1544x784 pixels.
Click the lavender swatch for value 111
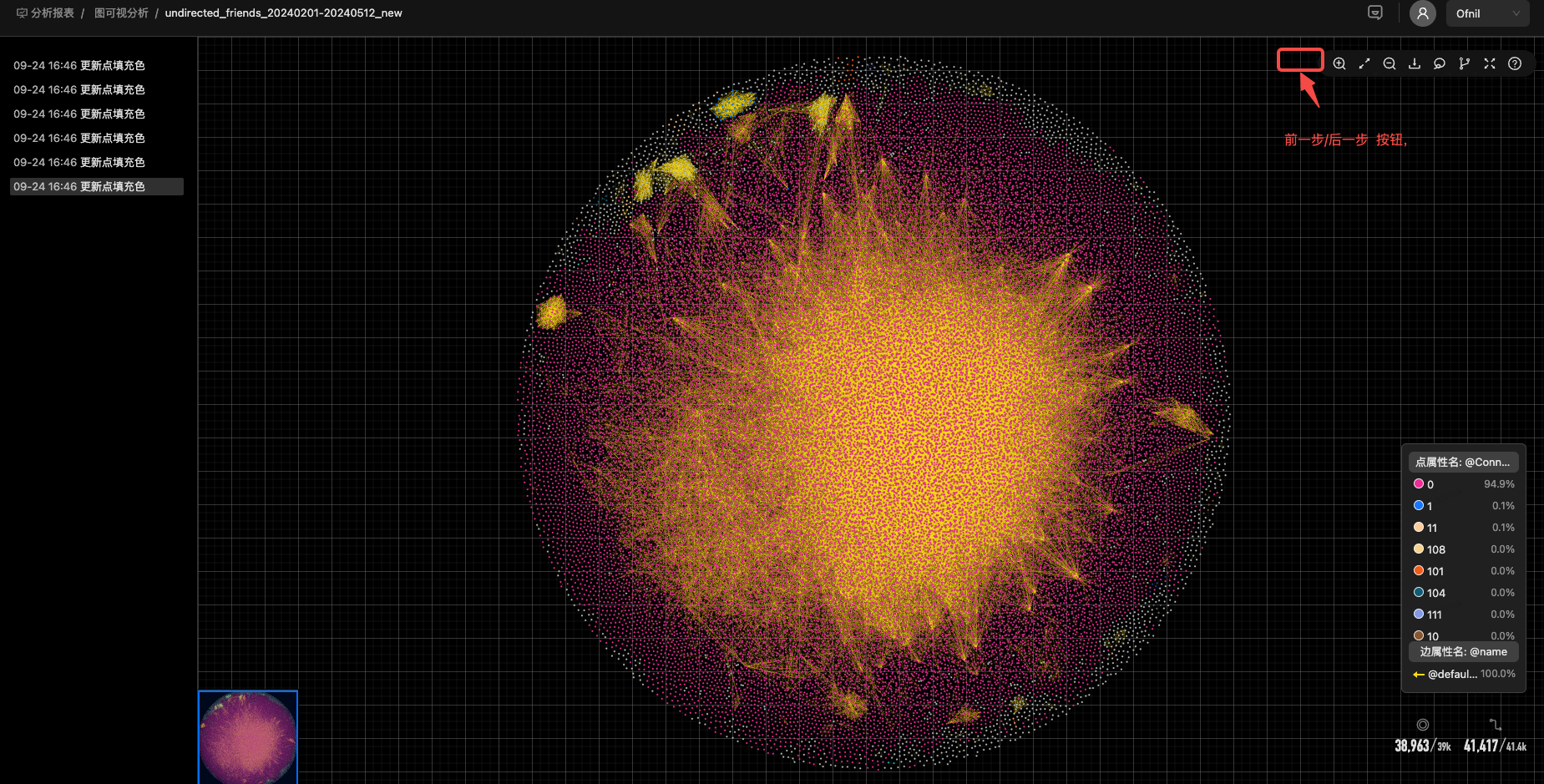[1419, 614]
